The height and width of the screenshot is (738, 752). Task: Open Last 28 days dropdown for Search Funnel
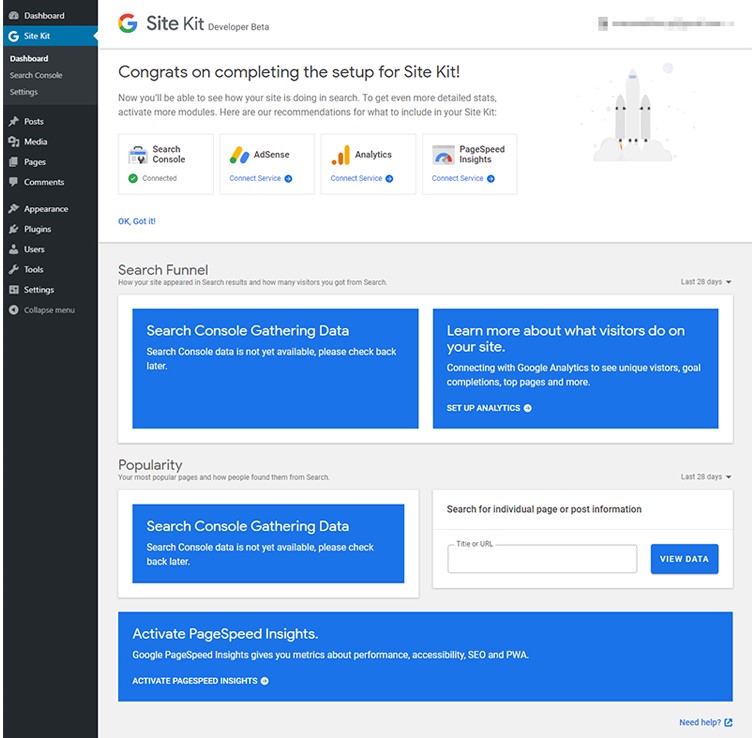pyautogui.click(x=706, y=281)
